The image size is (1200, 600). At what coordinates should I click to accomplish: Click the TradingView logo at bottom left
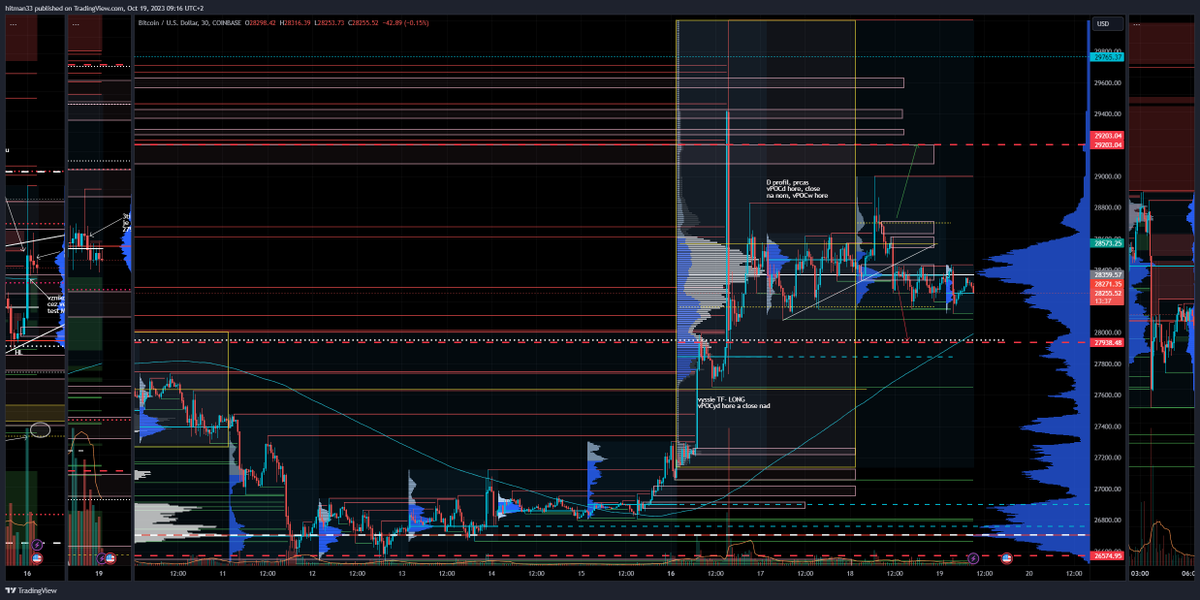click(x=31, y=590)
